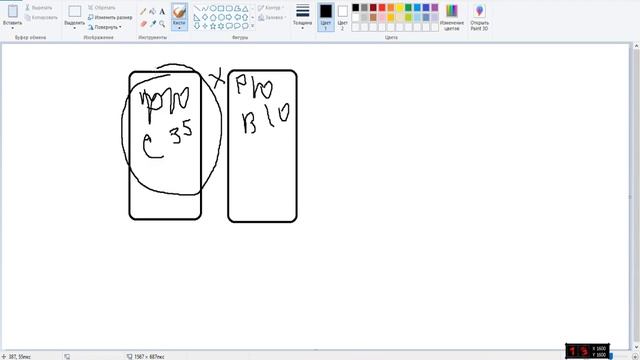The height and width of the screenshot is (360, 640).
Task: Select the Fill with color bucket tool
Action: pos(153,11)
